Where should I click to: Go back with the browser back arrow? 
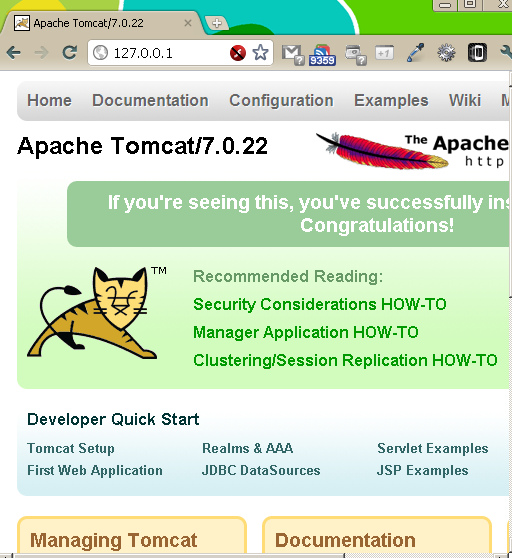click(x=14, y=53)
